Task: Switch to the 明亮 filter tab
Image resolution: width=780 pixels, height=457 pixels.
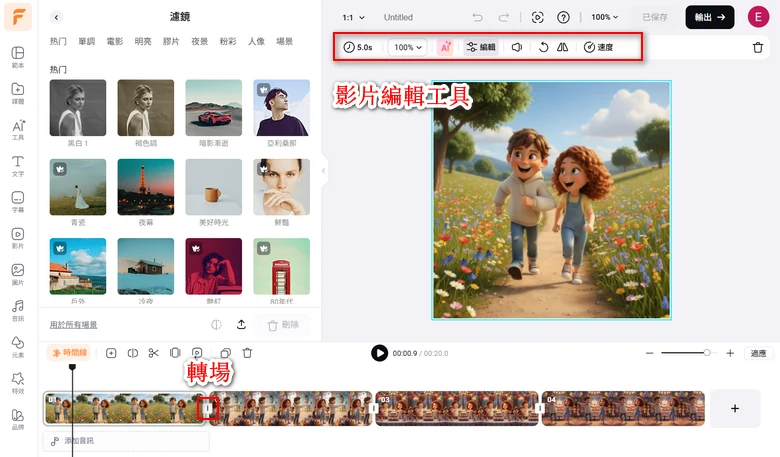Action: [143, 41]
